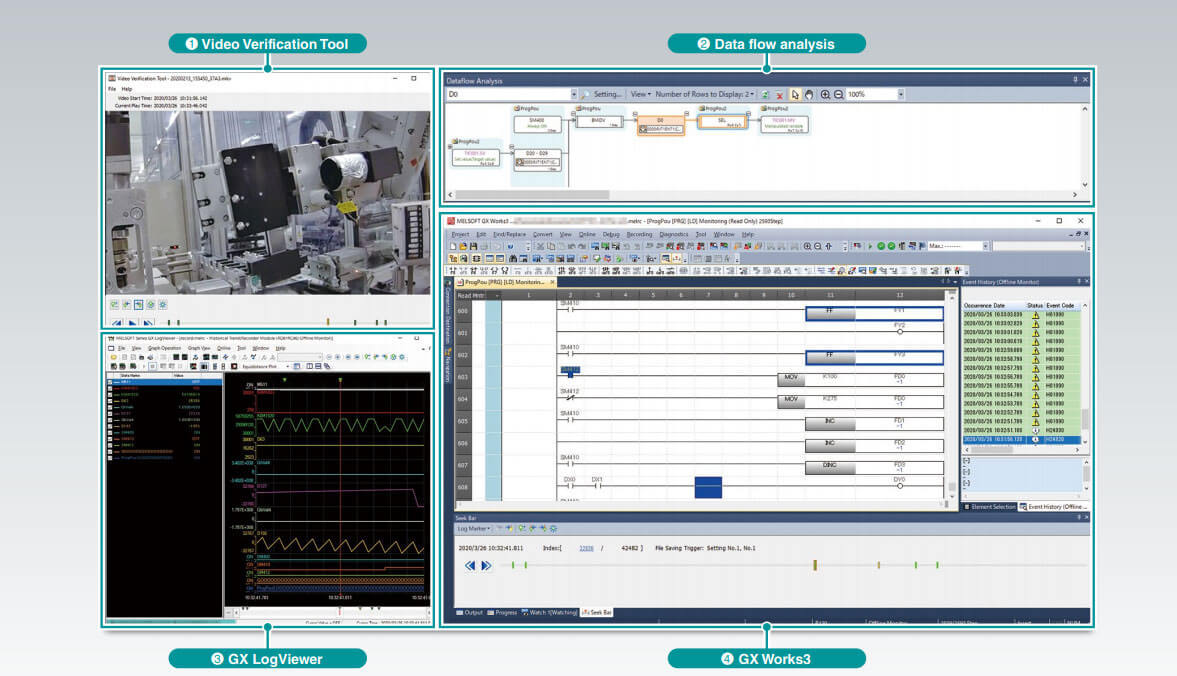
Task: Click seek forward arrow in Seek Bar
Action: pyautogui.click(x=486, y=565)
